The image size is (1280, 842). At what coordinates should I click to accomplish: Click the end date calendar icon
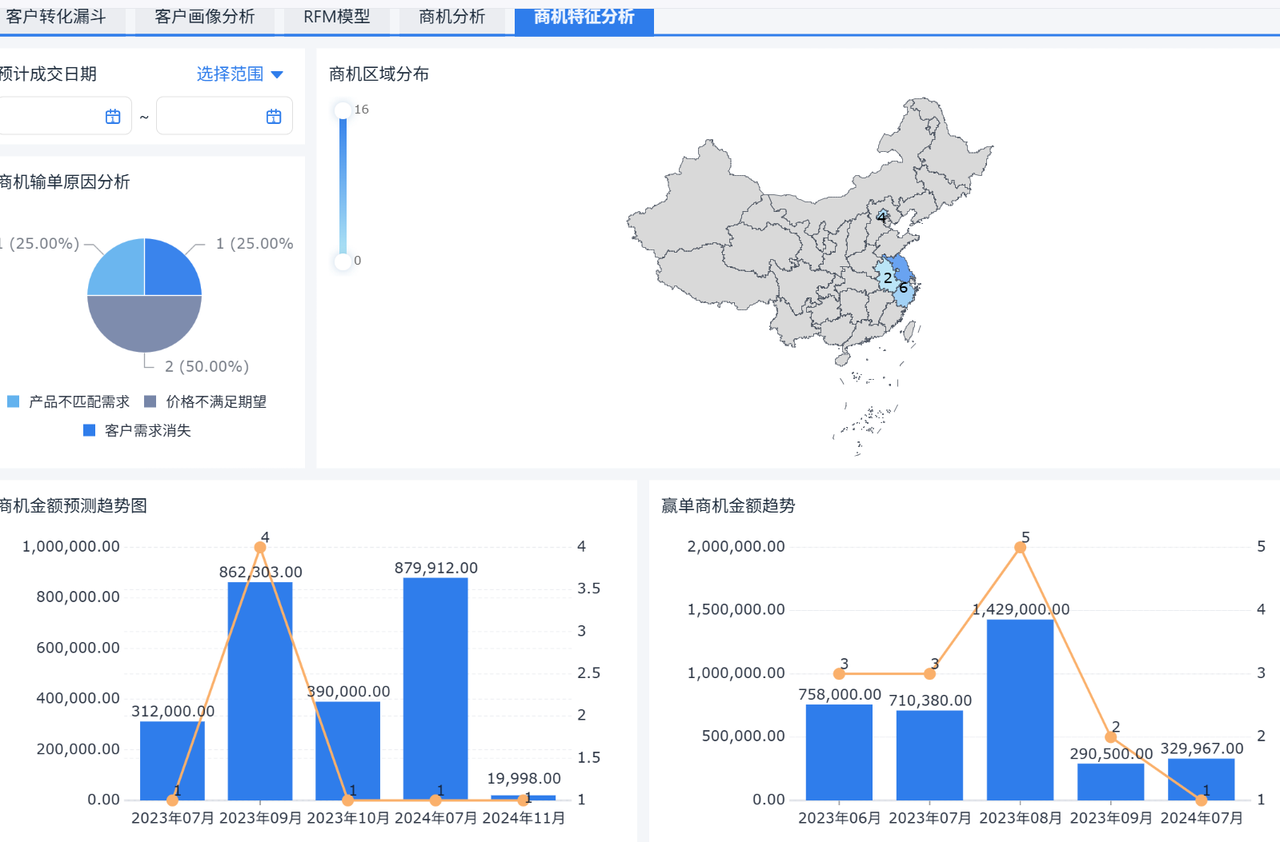[x=274, y=117]
